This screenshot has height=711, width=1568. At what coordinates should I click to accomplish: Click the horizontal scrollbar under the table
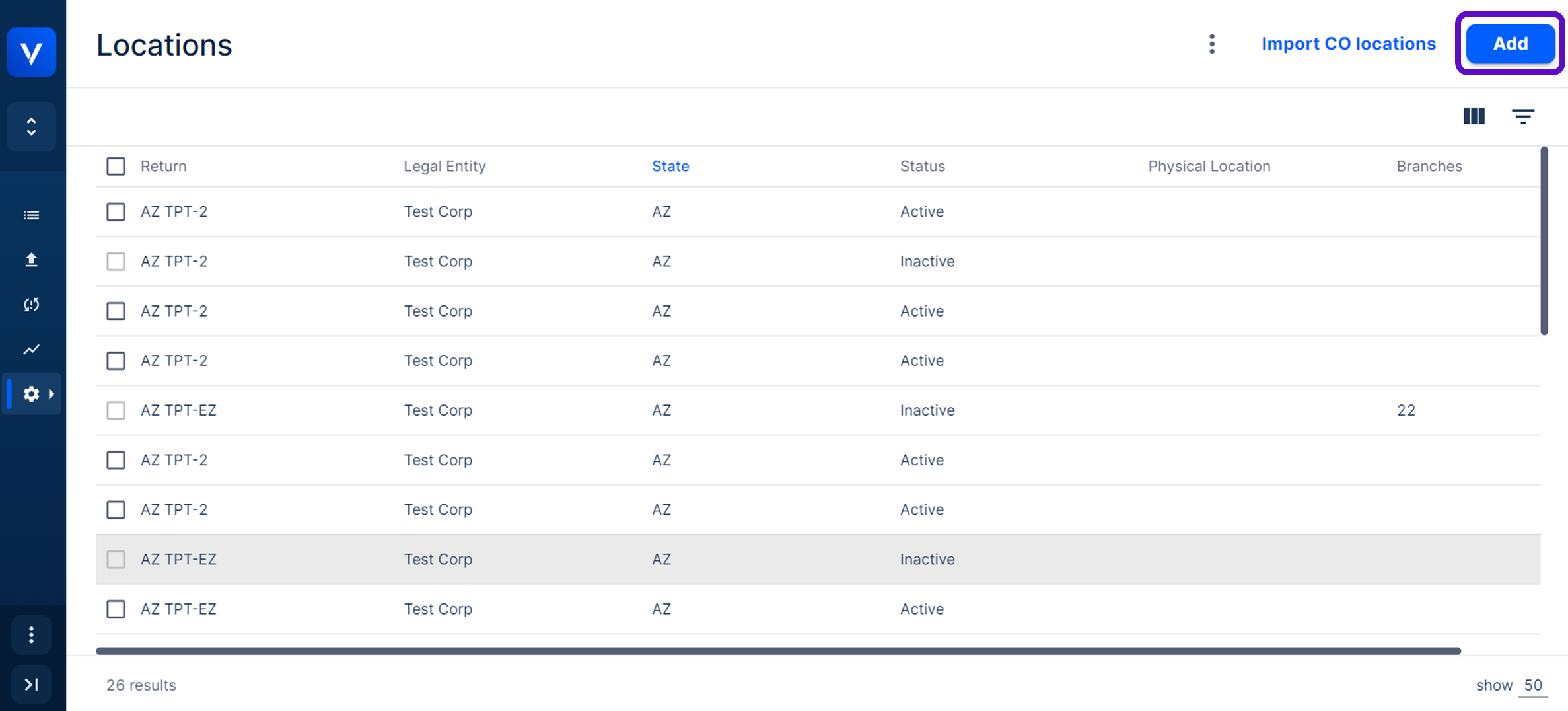pyautogui.click(x=778, y=651)
